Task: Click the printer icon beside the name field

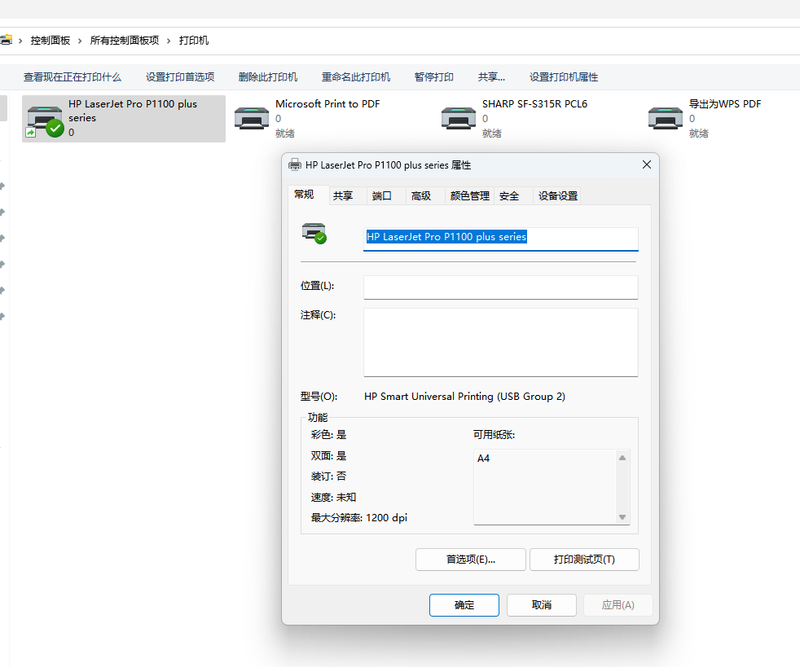Action: tap(314, 233)
